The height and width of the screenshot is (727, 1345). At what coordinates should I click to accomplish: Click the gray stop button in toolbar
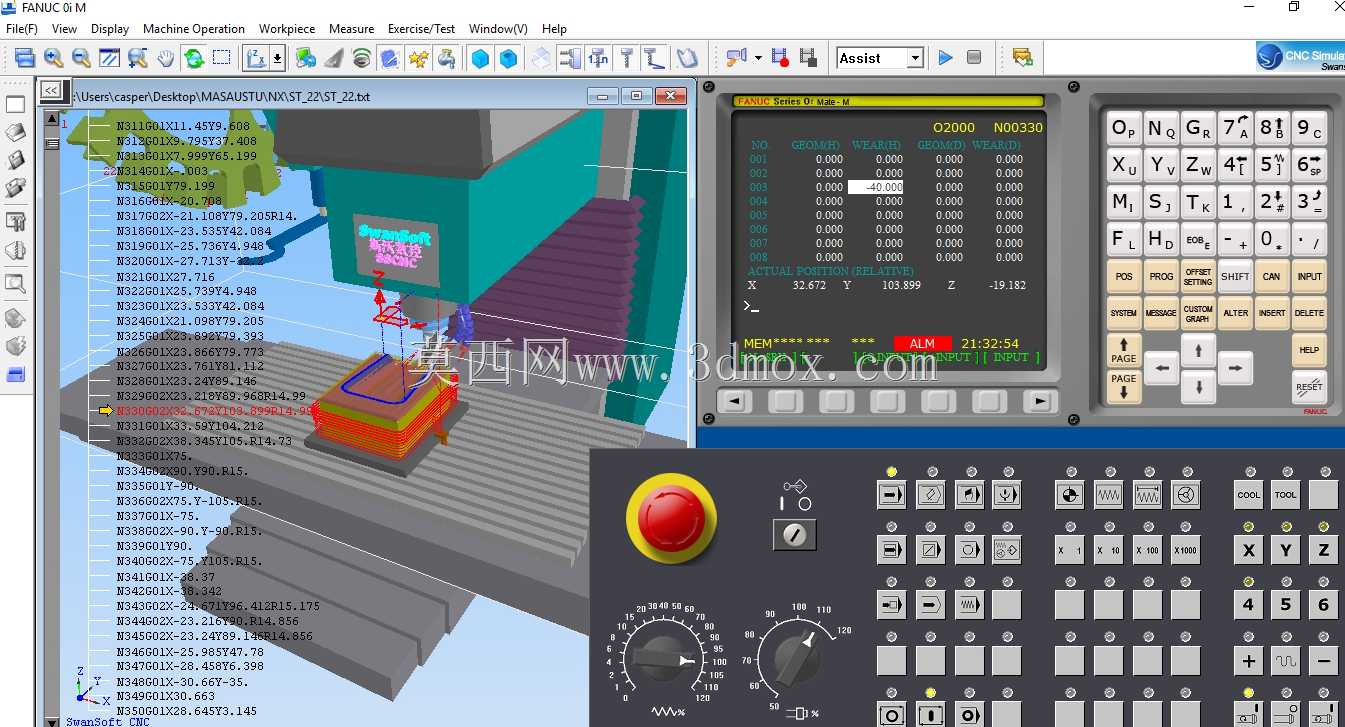pyautogui.click(x=974, y=58)
